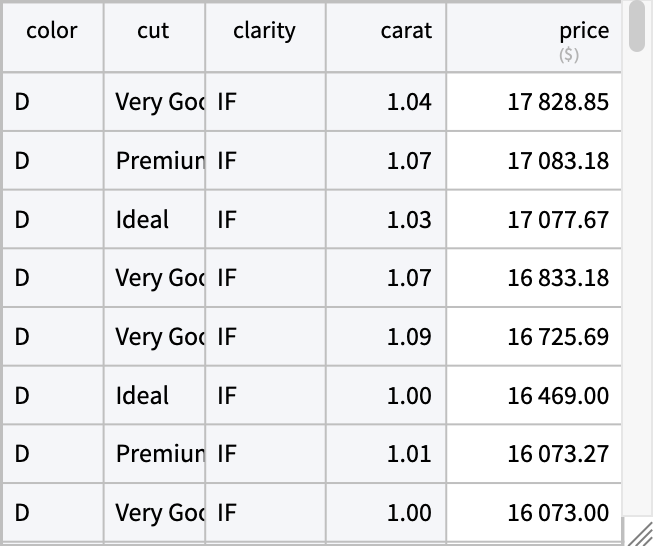
Task: Click the vertical scrollbar thumb
Action: pos(637,27)
